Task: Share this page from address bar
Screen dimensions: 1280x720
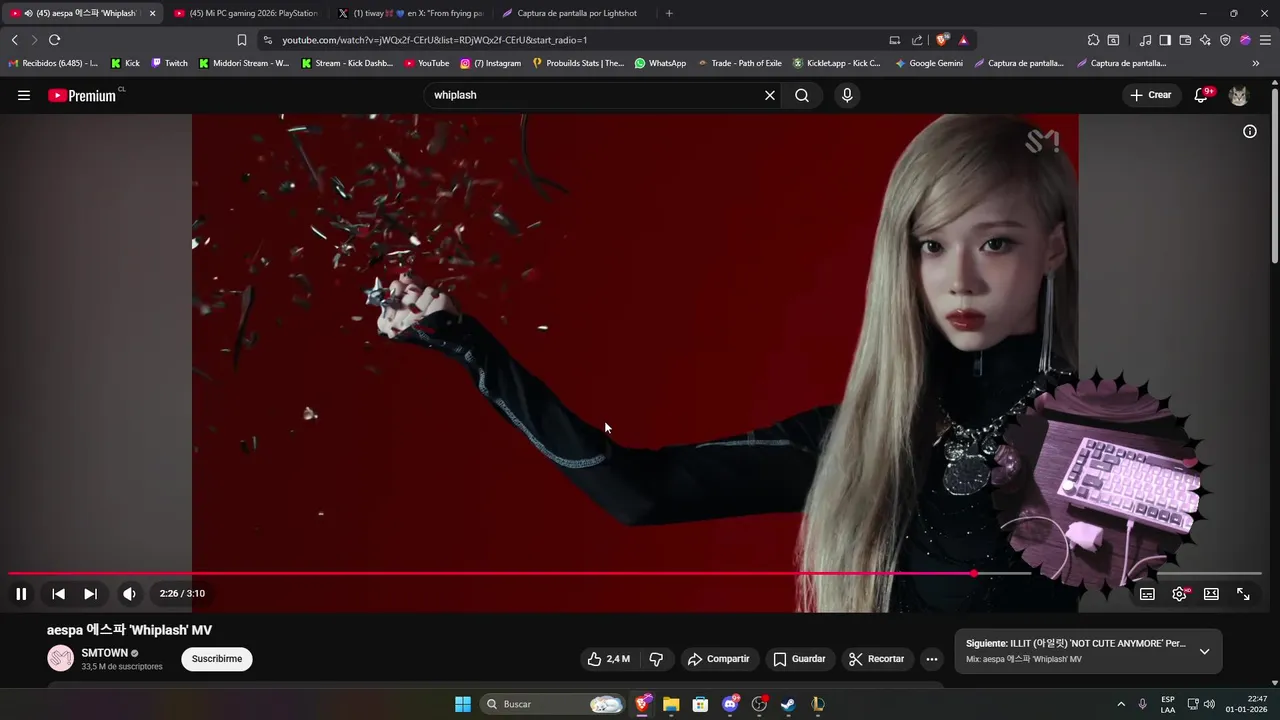Action: 917,40
